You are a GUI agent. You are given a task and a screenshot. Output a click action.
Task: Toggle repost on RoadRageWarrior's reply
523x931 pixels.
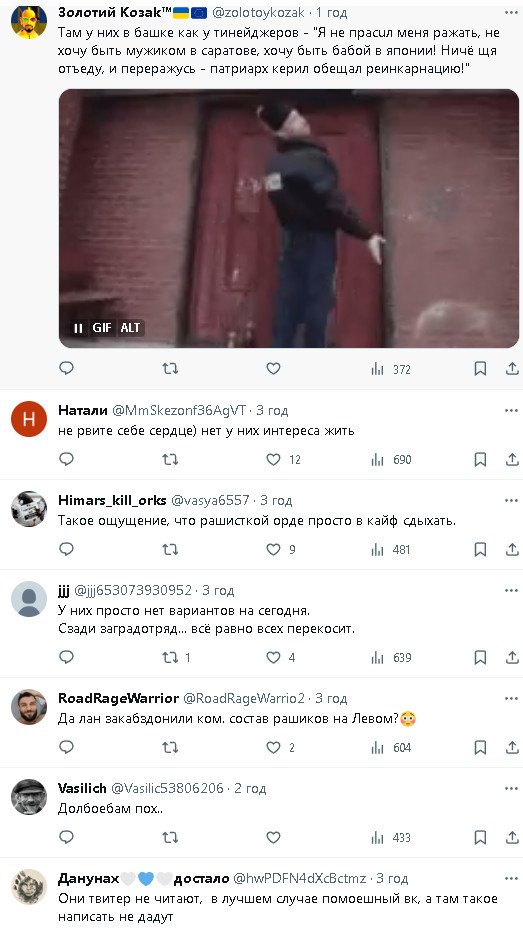coord(170,747)
